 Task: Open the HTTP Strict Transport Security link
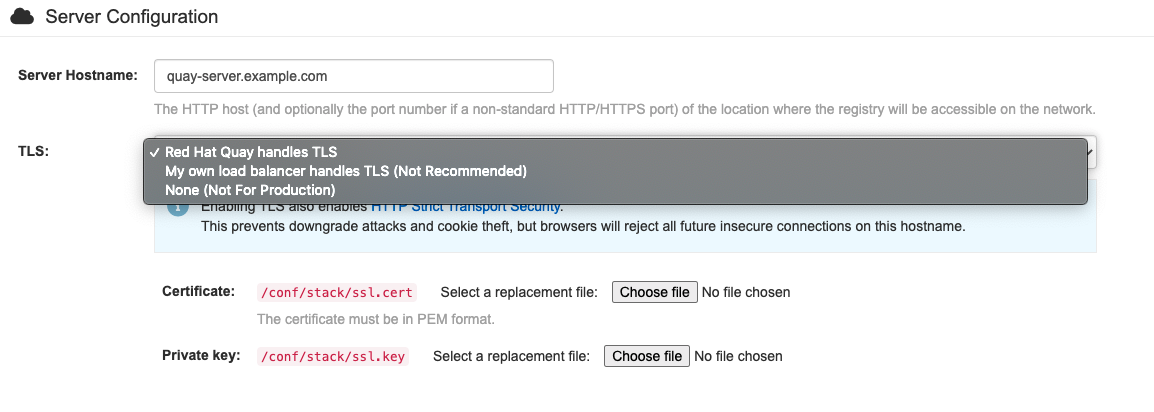pyautogui.click(x=467, y=207)
